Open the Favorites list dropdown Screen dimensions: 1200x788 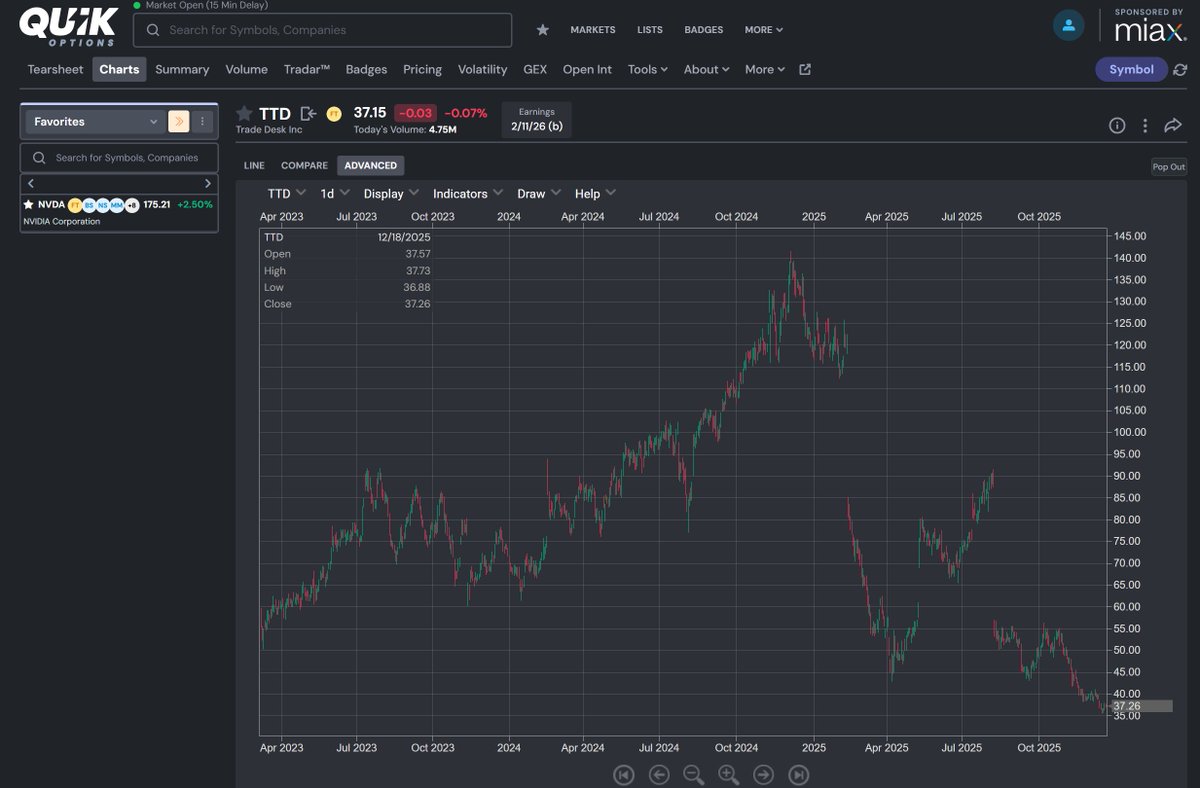point(95,121)
